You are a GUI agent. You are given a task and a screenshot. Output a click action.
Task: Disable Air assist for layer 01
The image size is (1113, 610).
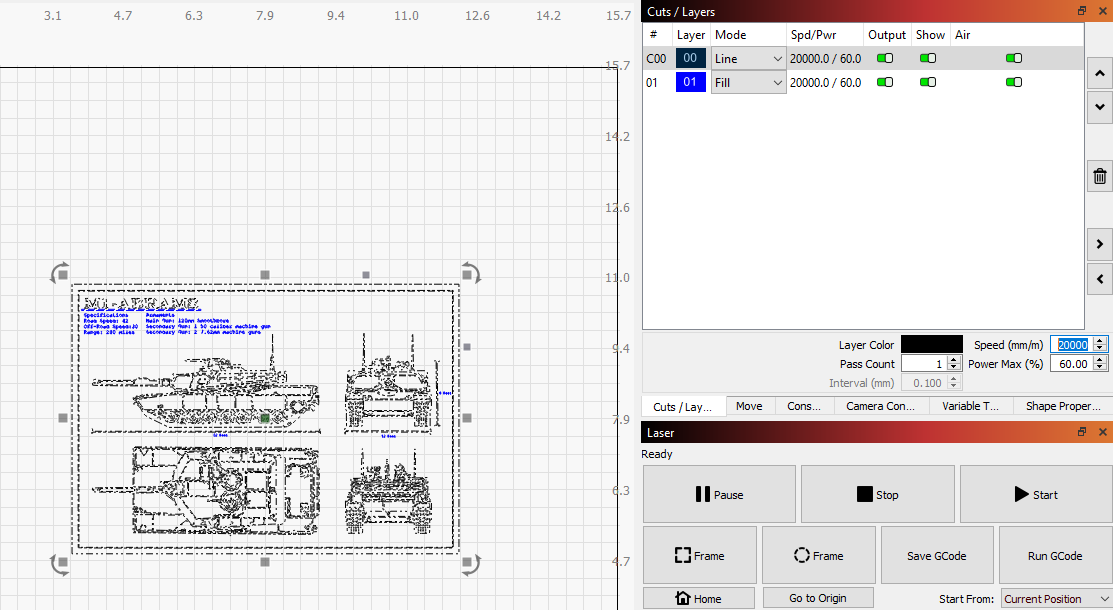pyautogui.click(x=1014, y=83)
